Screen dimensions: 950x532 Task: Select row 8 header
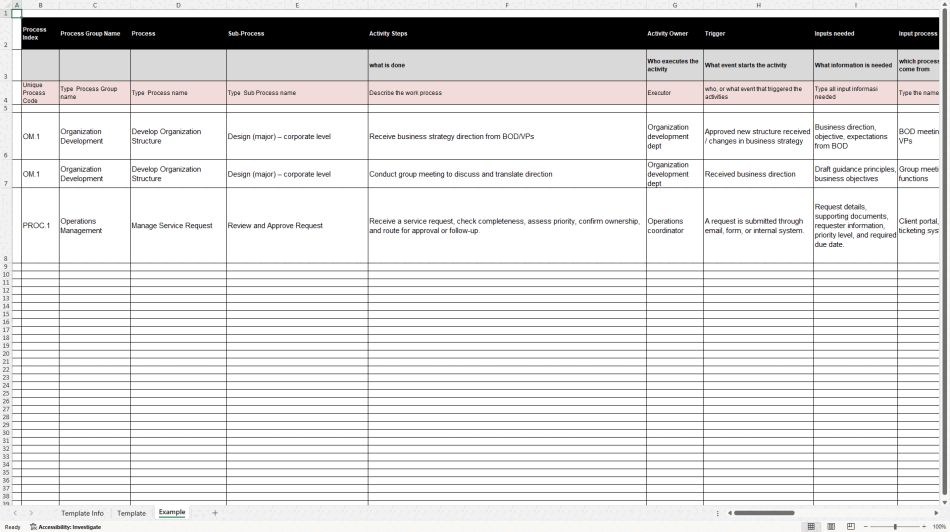point(6,225)
